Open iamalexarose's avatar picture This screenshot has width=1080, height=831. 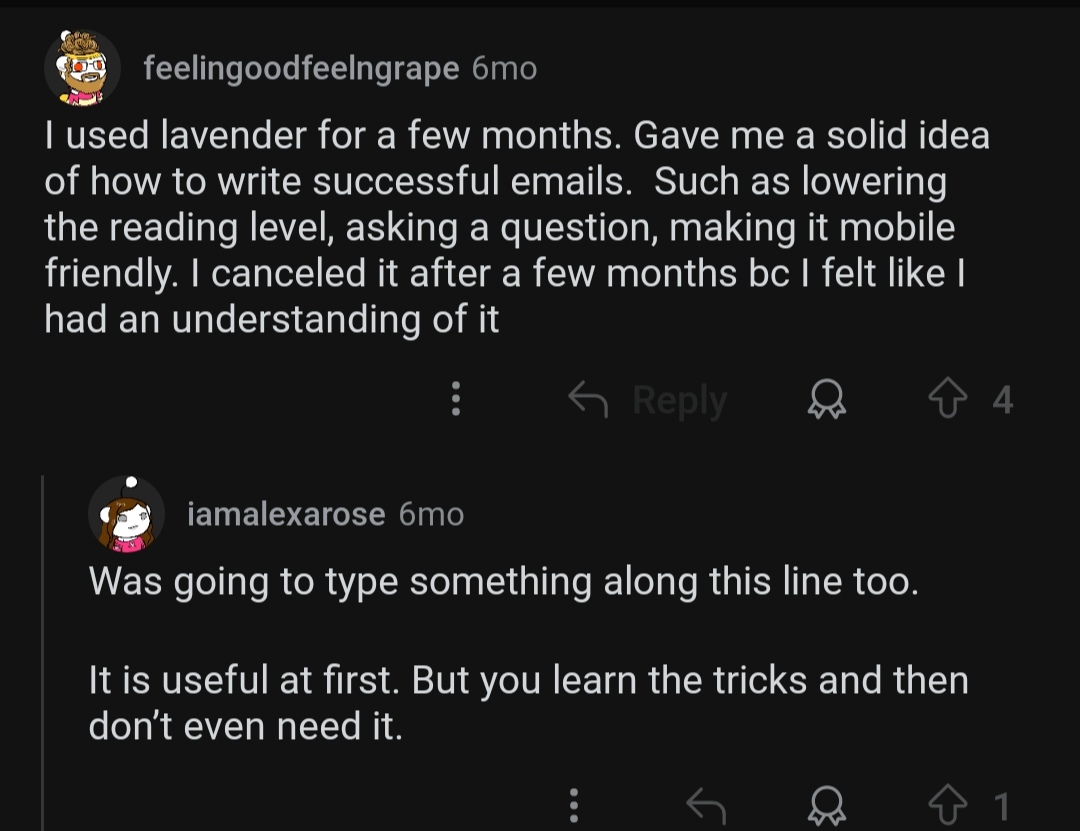[x=126, y=514]
